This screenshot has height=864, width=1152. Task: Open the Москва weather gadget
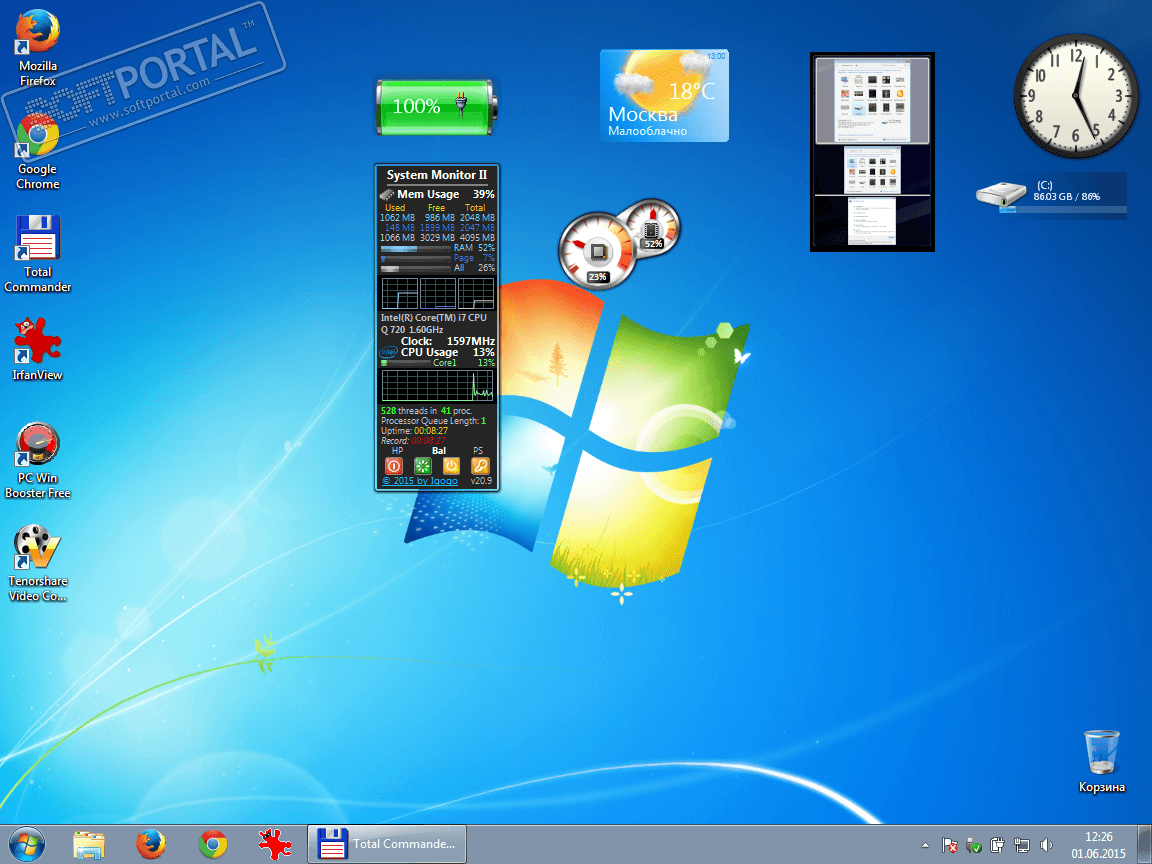coord(664,96)
